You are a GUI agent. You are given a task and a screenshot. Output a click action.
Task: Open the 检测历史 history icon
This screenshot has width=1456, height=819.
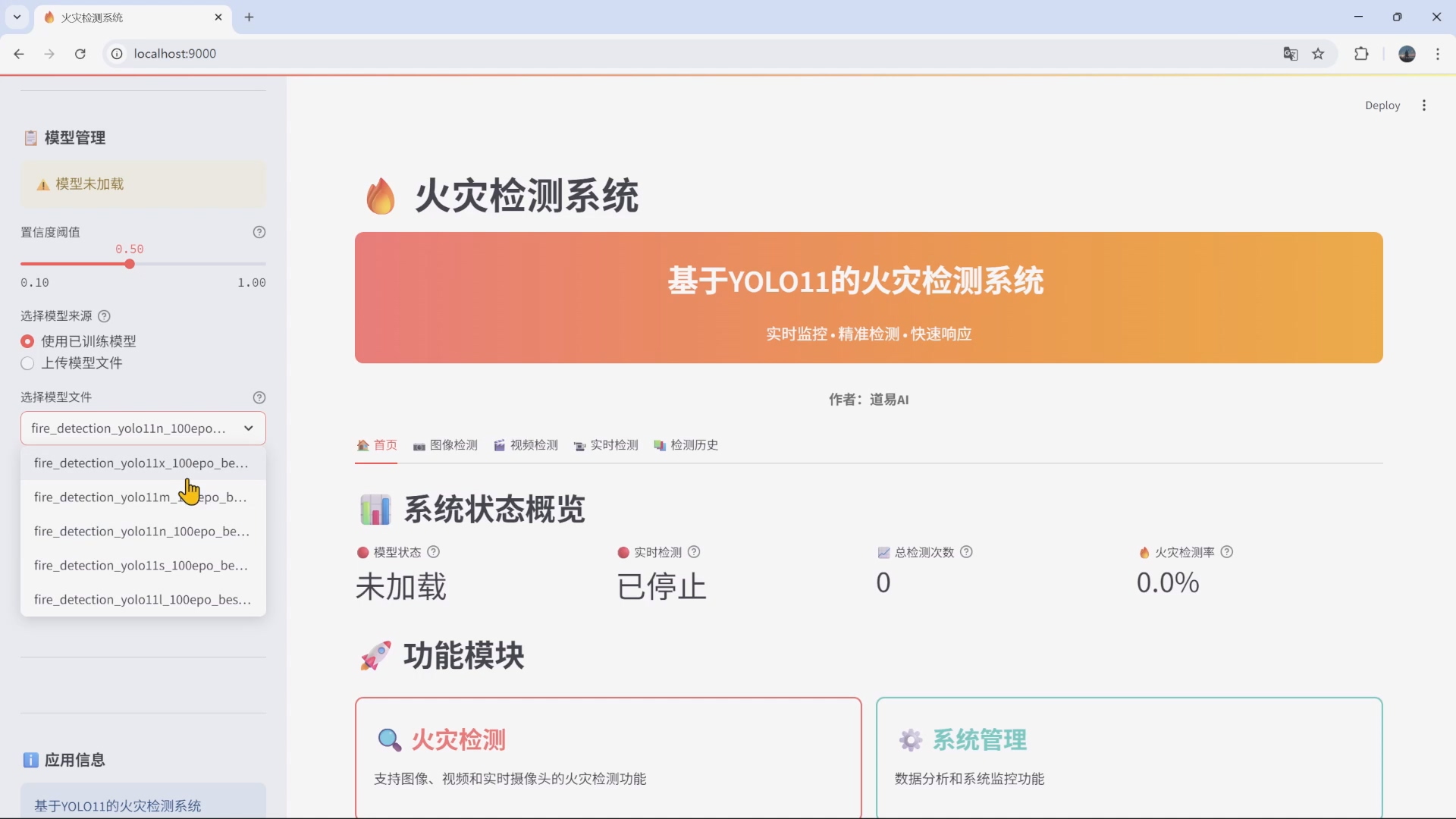[x=660, y=446]
